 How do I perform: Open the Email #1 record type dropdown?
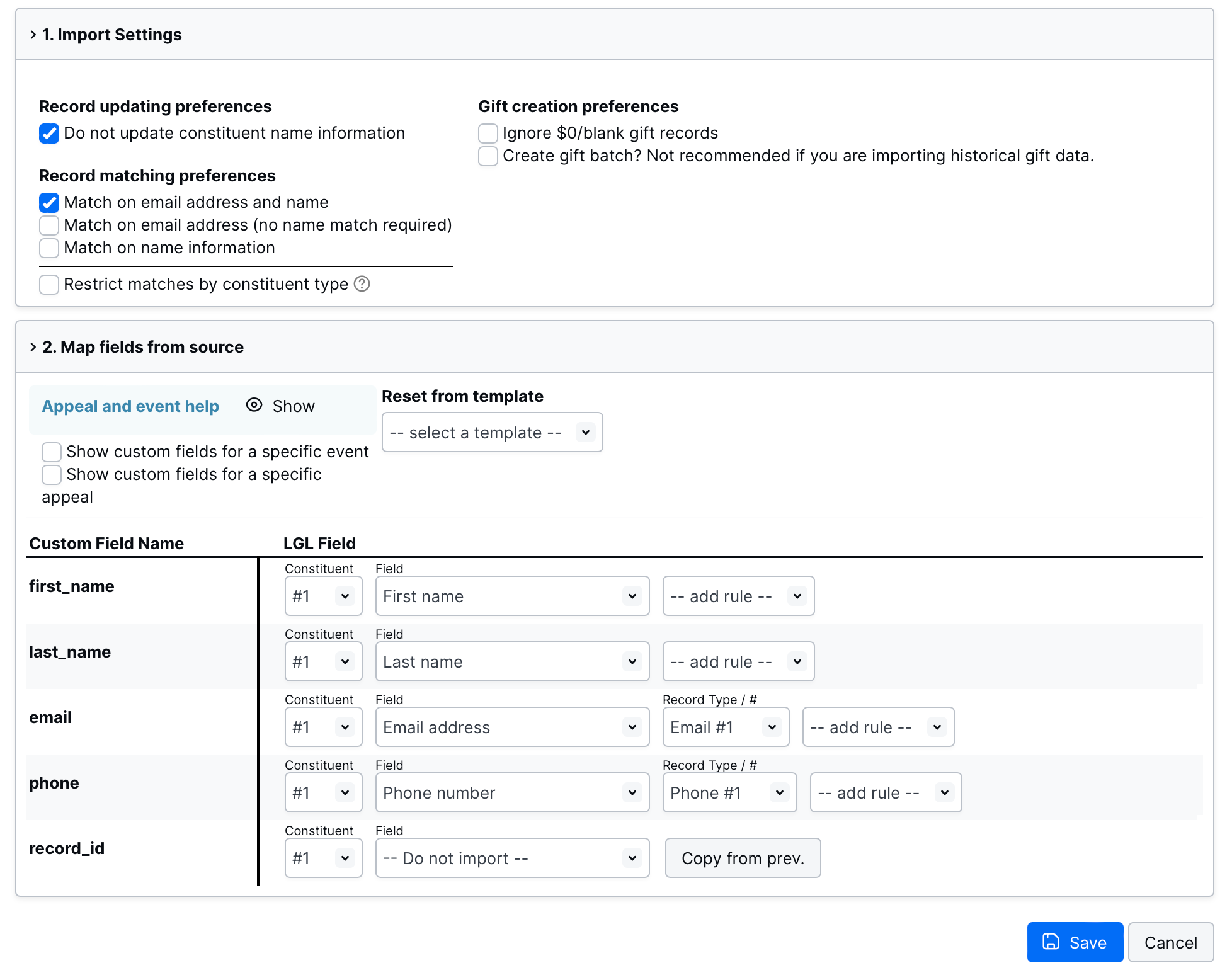click(726, 727)
